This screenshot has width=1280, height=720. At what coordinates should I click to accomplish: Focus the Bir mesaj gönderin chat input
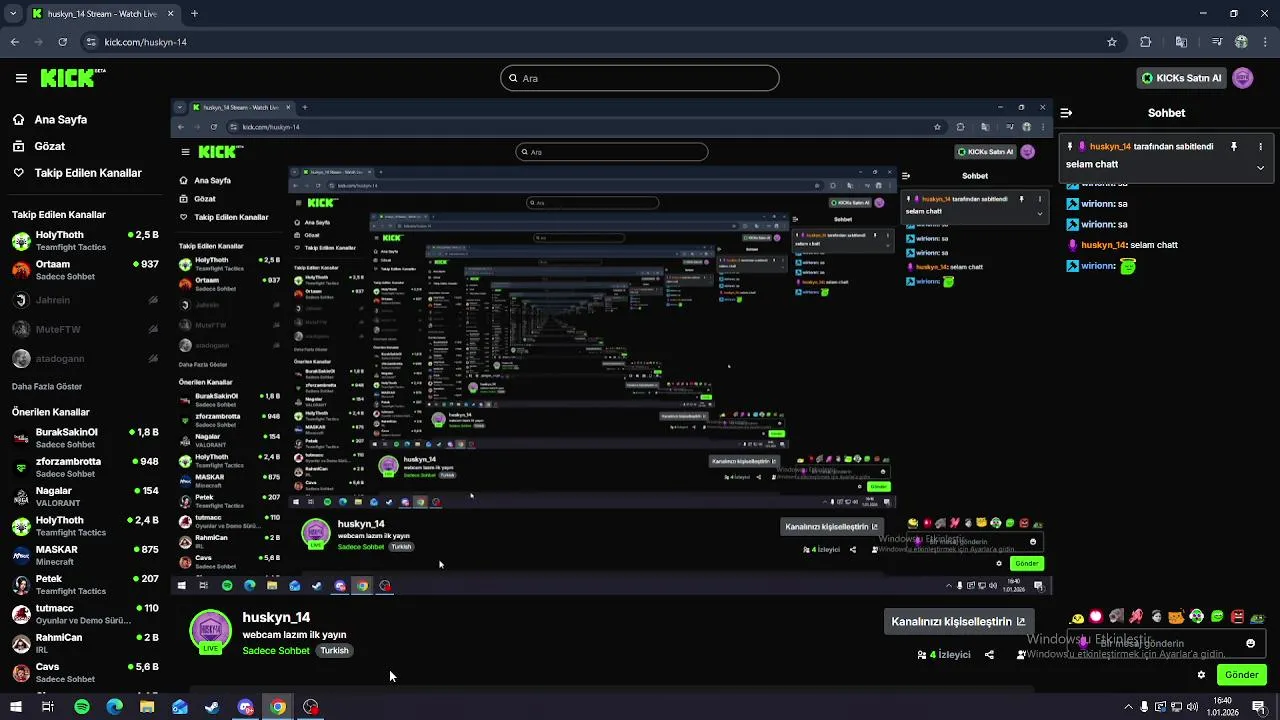click(x=1166, y=643)
